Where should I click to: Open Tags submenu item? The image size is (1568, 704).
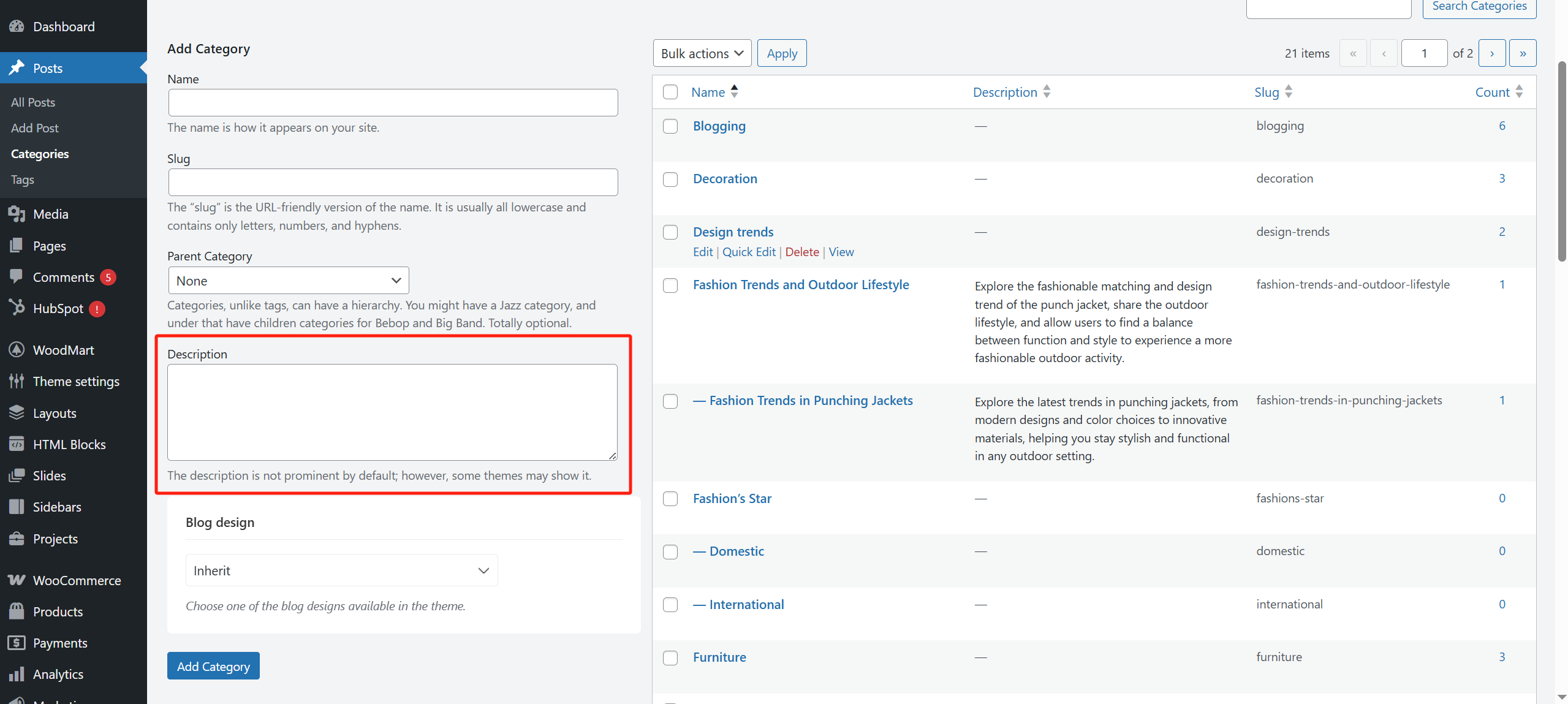click(x=23, y=180)
